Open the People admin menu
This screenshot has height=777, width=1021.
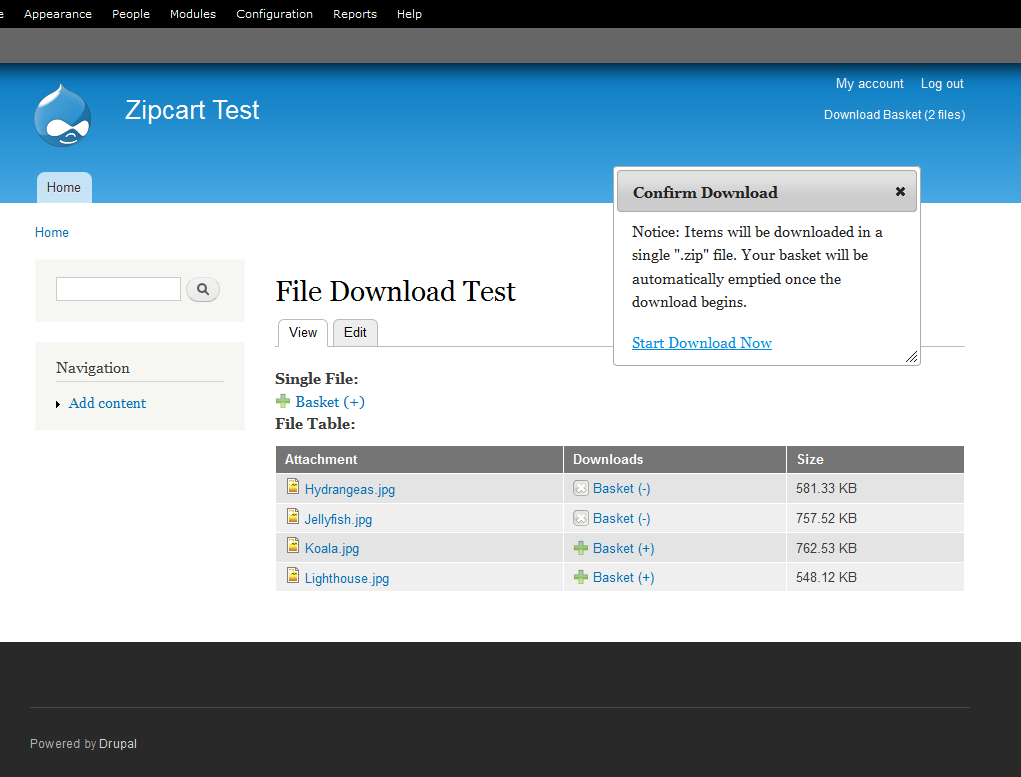pyautogui.click(x=131, y=14)
